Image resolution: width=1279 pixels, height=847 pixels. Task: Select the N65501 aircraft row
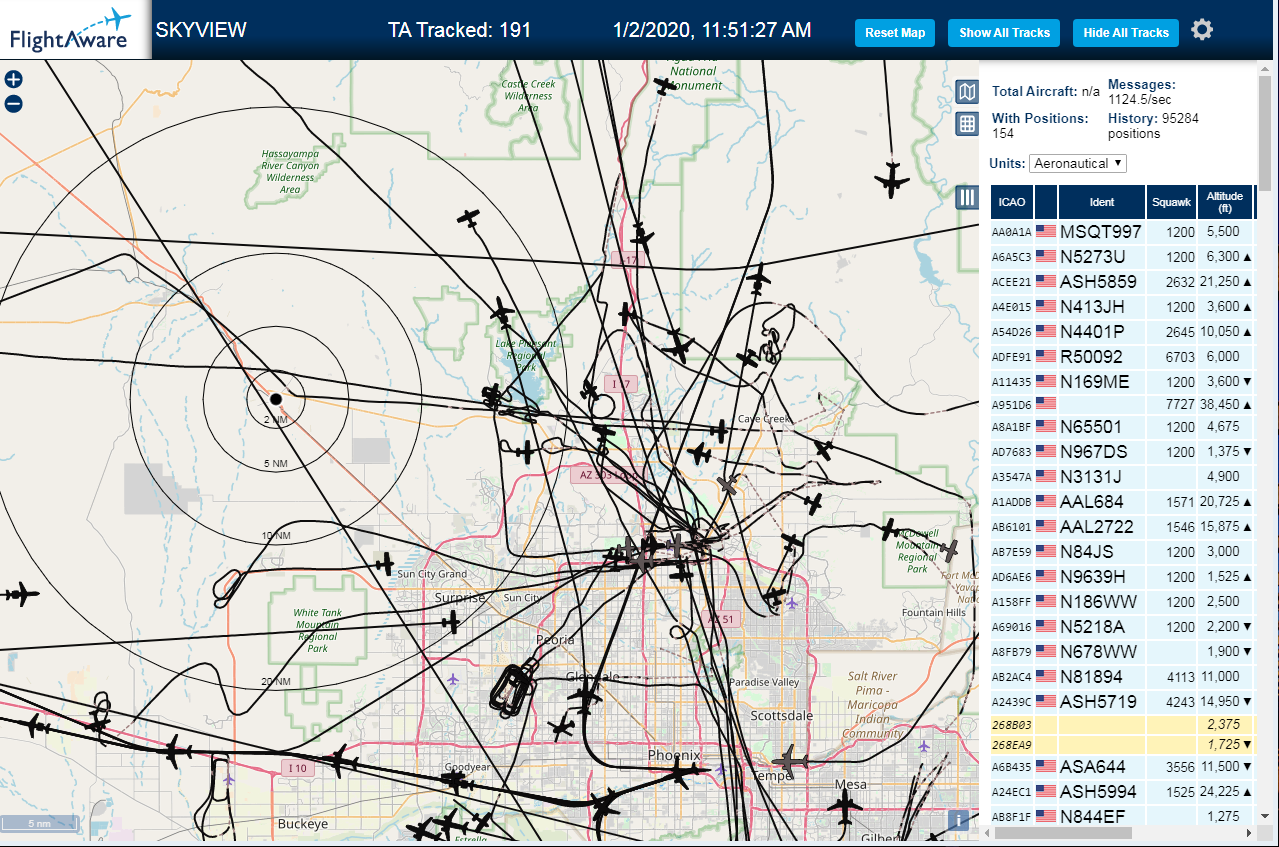pos(1122,427)
